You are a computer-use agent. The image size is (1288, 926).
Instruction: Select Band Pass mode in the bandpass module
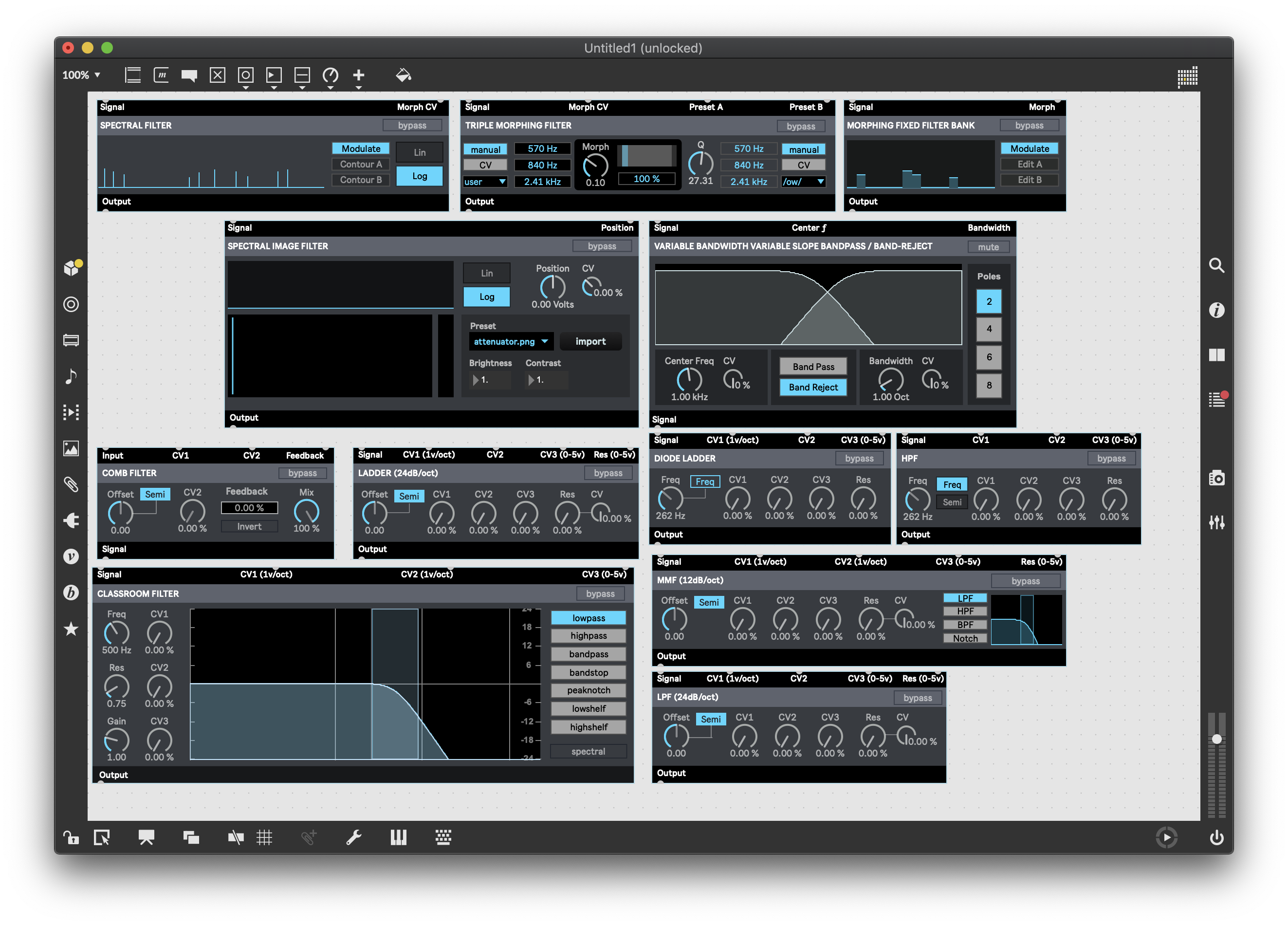[813, 367]
